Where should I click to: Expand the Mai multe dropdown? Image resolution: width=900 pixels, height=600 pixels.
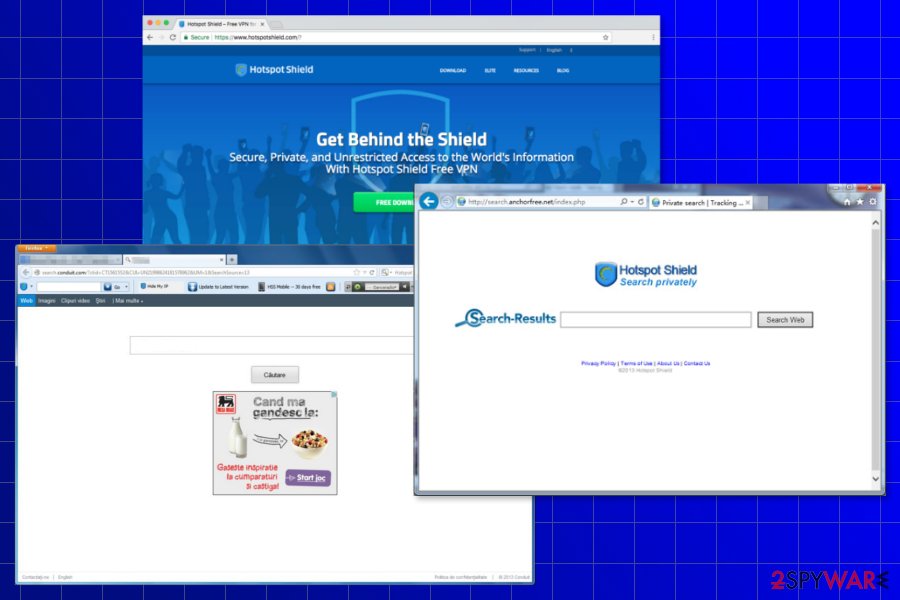pyautogui.click(x=129, y=300)
